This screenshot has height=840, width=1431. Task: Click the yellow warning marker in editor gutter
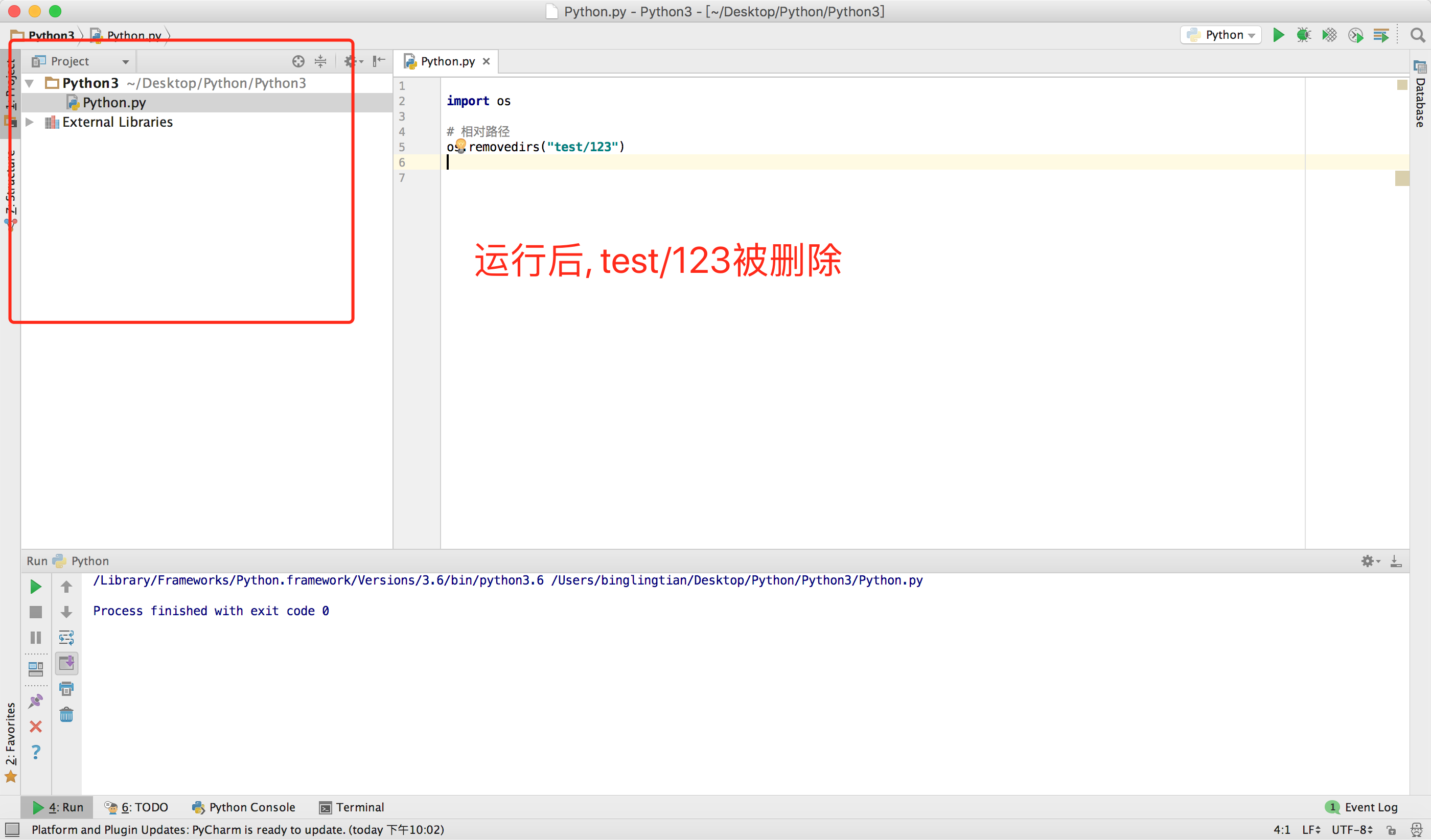pyautogui.click(x=1402, y=178)
